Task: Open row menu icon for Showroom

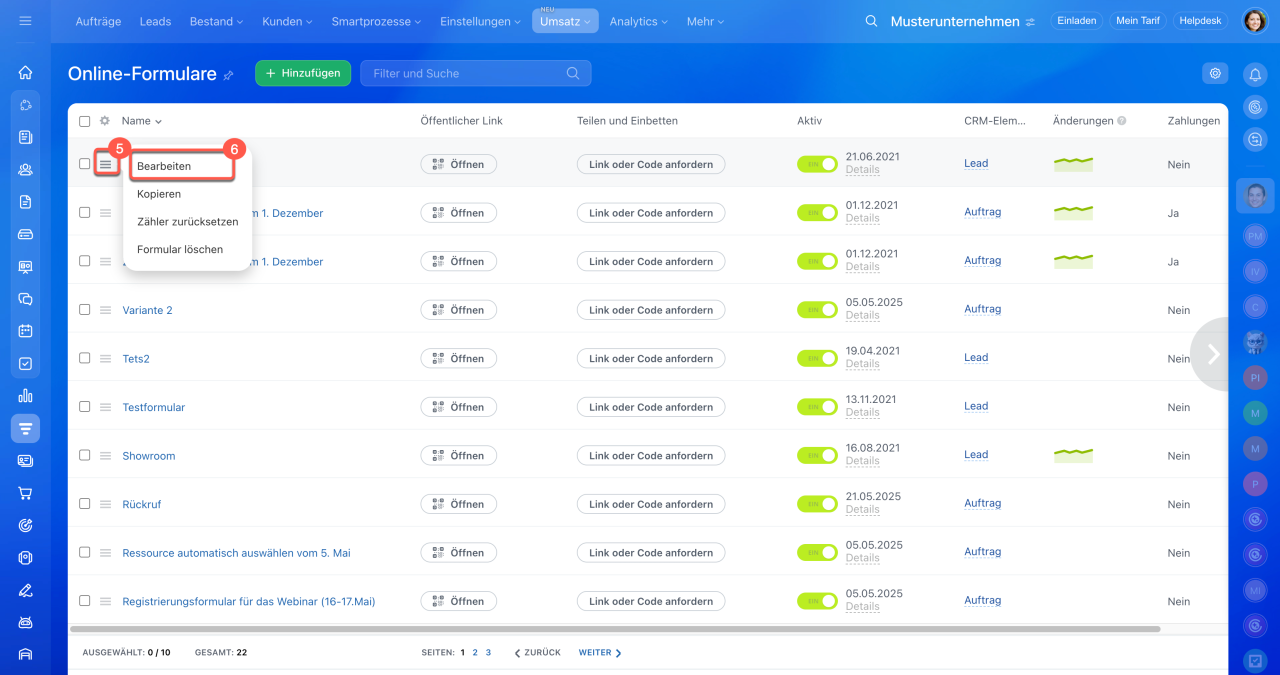Action: [105, 456]
